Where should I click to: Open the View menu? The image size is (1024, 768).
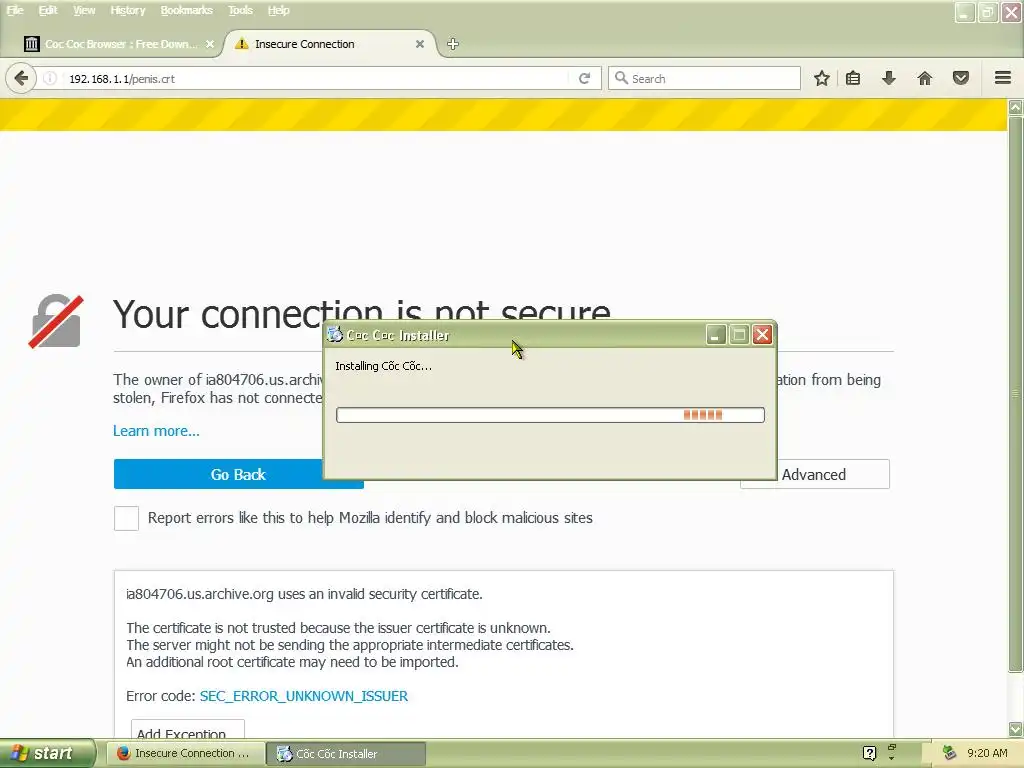84,10
